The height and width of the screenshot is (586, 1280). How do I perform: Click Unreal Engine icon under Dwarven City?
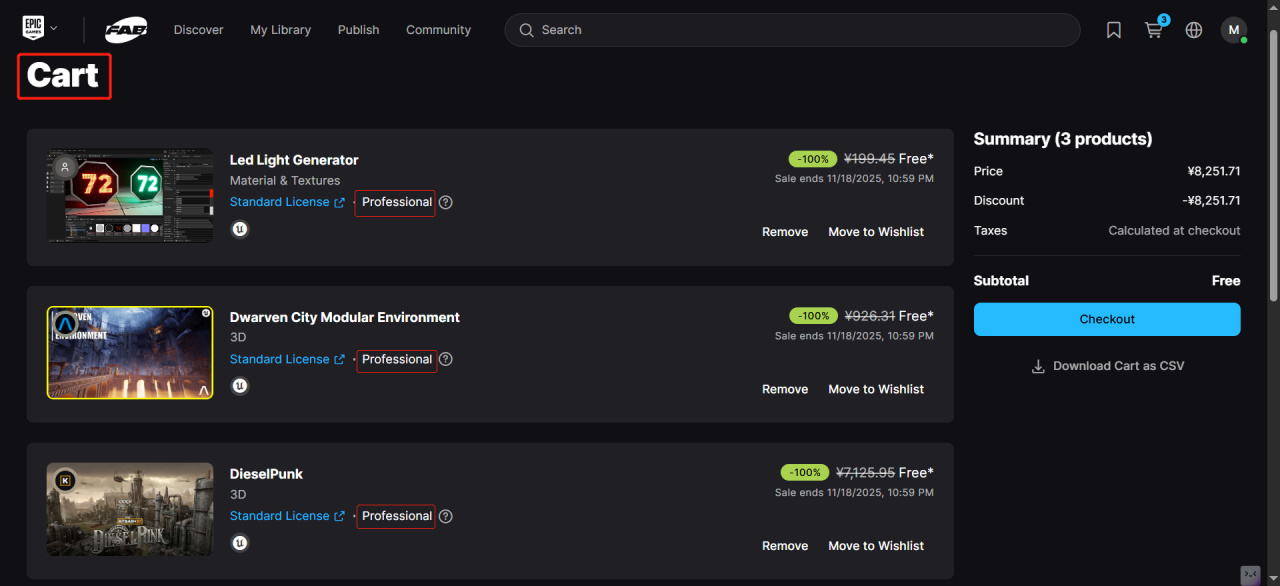(x=240, y=386)
